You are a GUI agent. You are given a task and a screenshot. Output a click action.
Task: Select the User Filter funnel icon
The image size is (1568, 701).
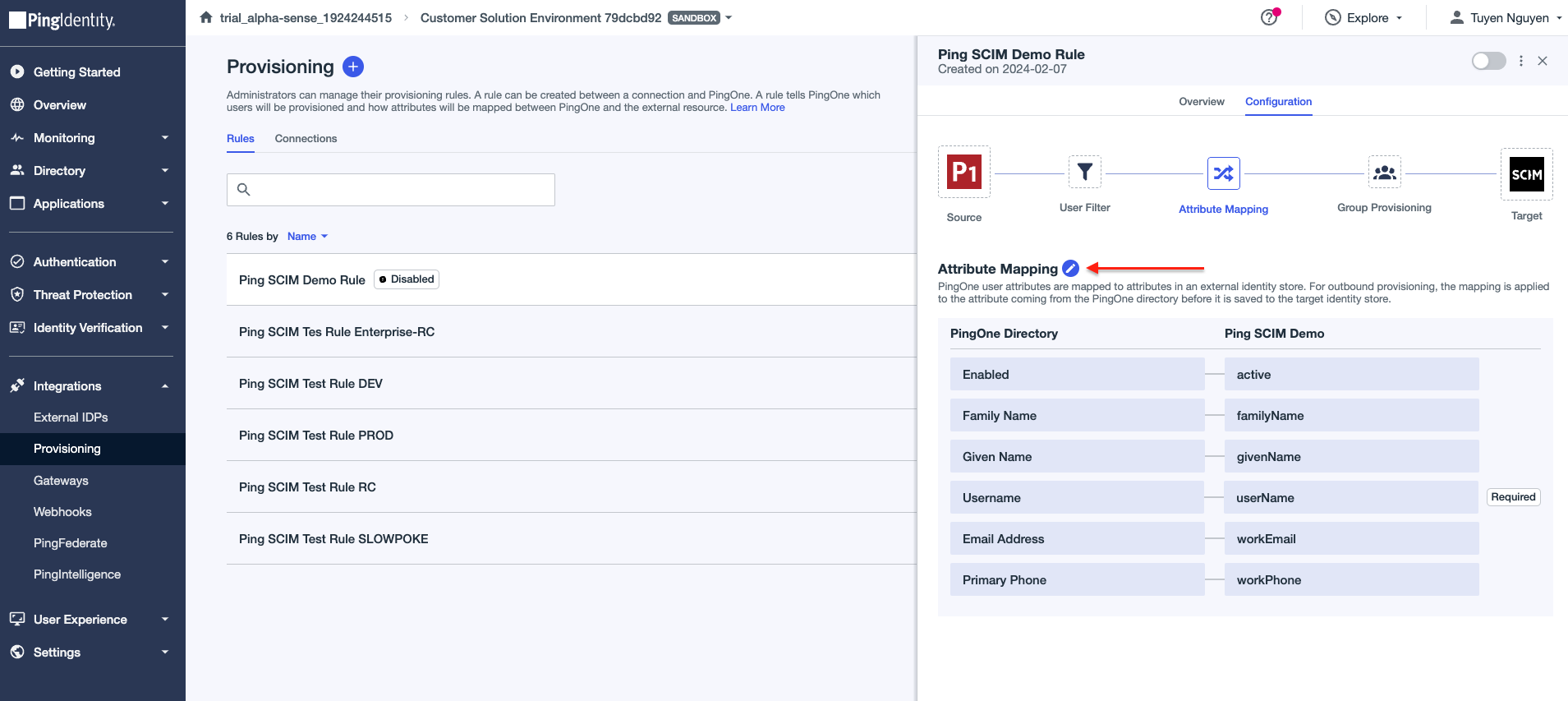1085,172
